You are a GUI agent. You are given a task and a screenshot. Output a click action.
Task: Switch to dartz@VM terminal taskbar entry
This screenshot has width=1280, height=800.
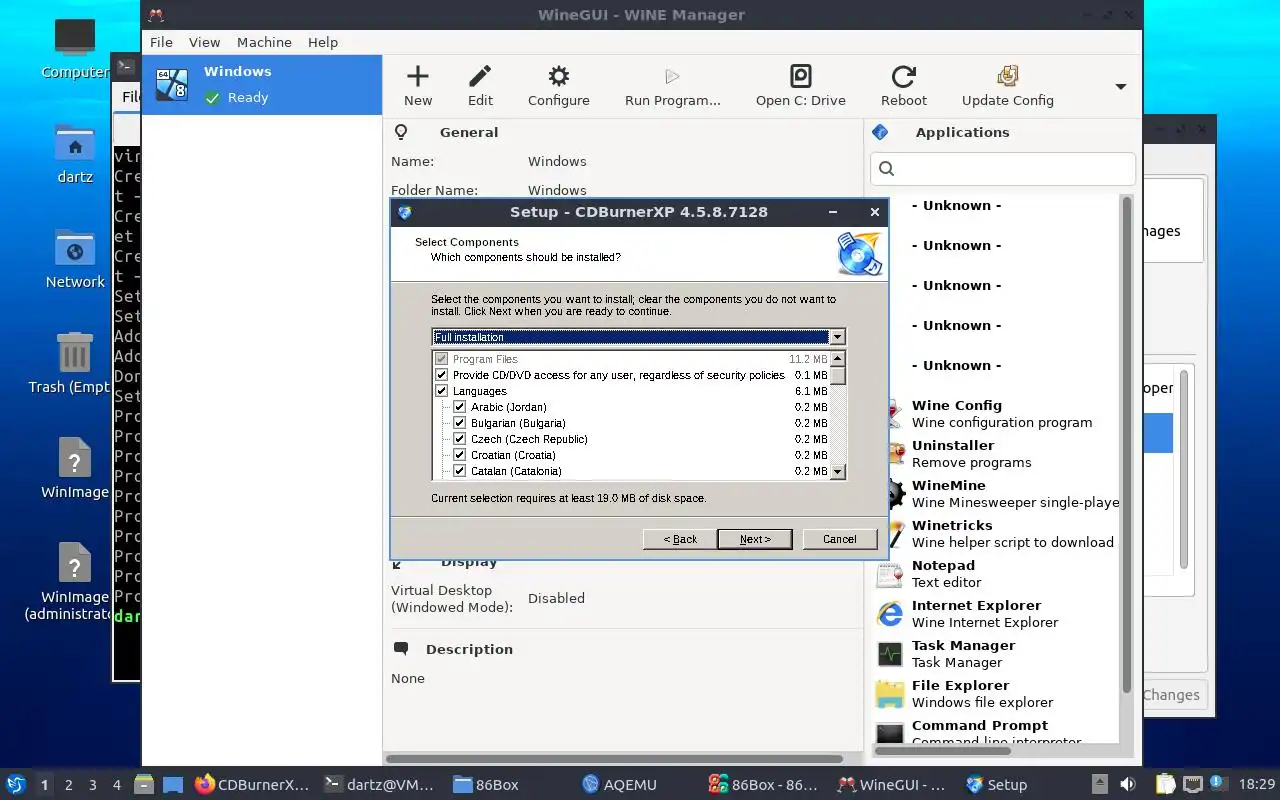380,785
